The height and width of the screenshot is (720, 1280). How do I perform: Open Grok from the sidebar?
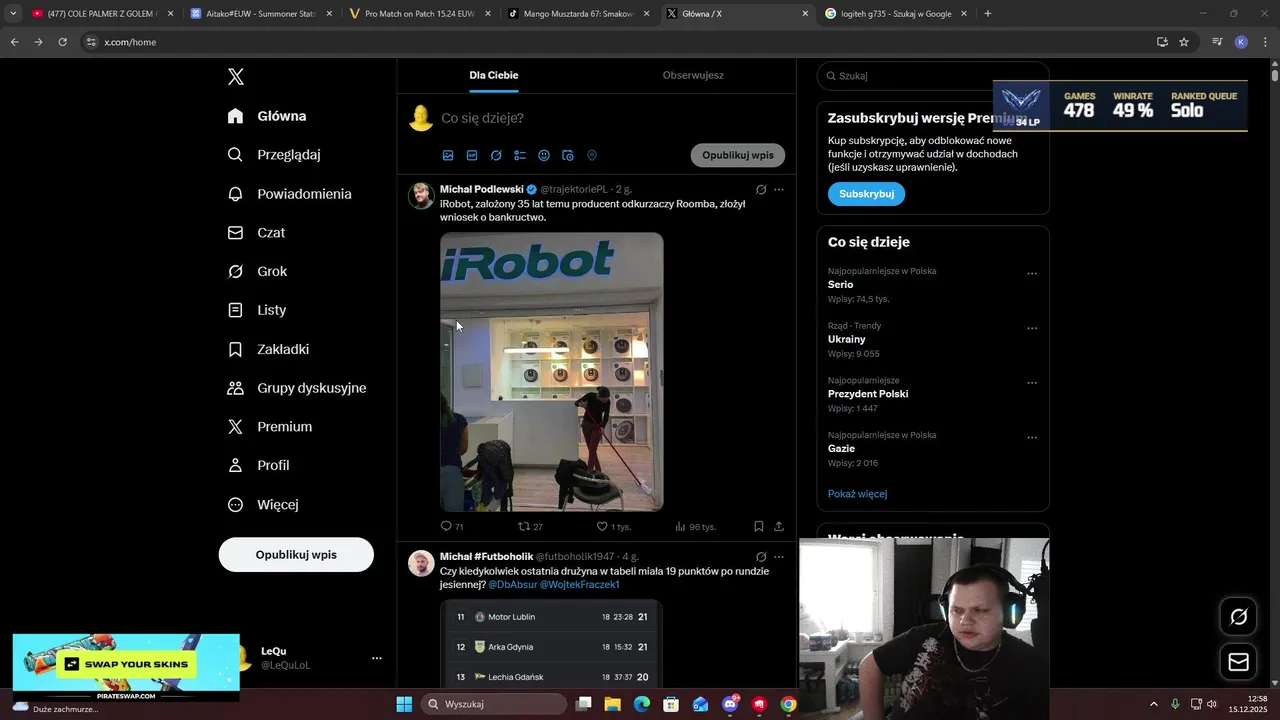pos(257,271)
